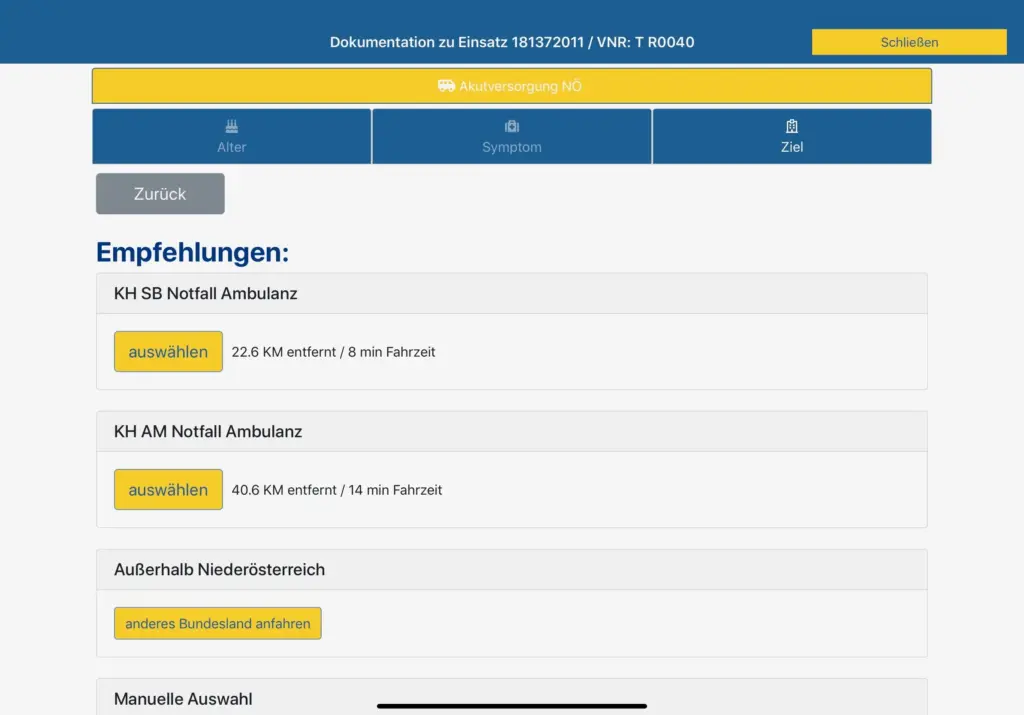
Task: Open the Symptom tab label
Action: 512,147
